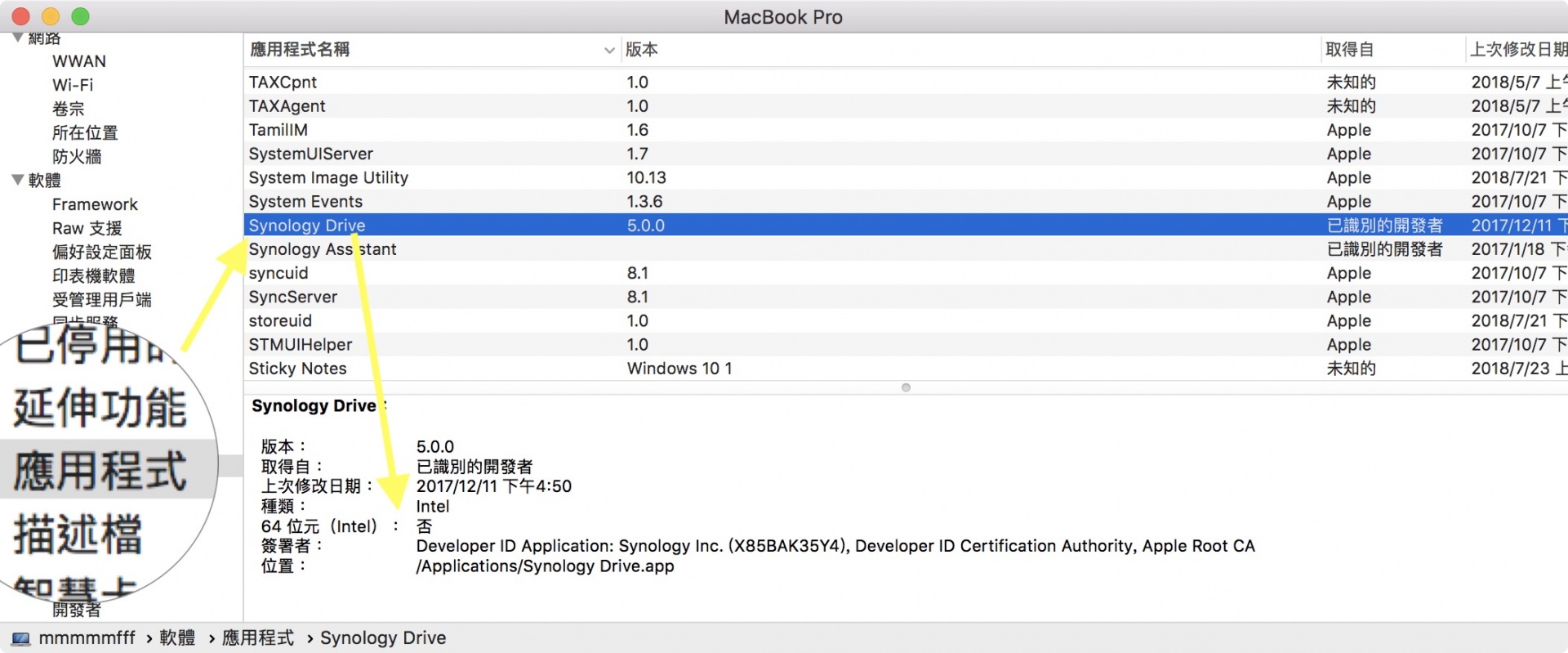Screen dimensions: 1568x653
Task: Collapse the 軟體 section triangle
Action: click(17, 180)
